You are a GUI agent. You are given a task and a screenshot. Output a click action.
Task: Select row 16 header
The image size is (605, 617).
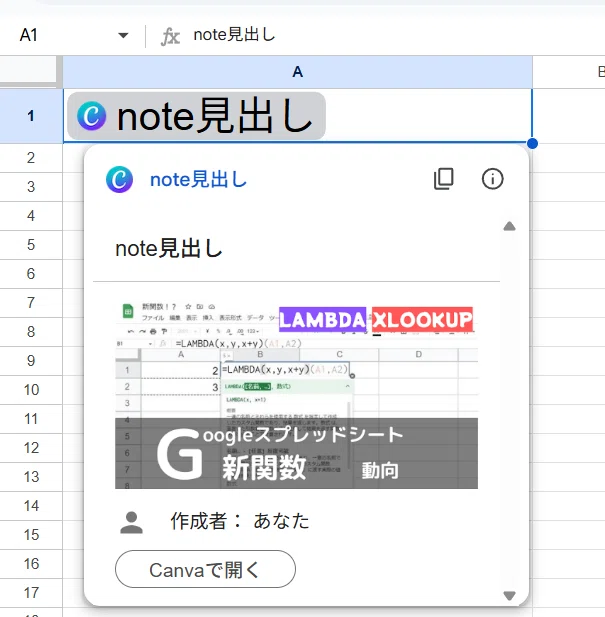pos(31,564)
